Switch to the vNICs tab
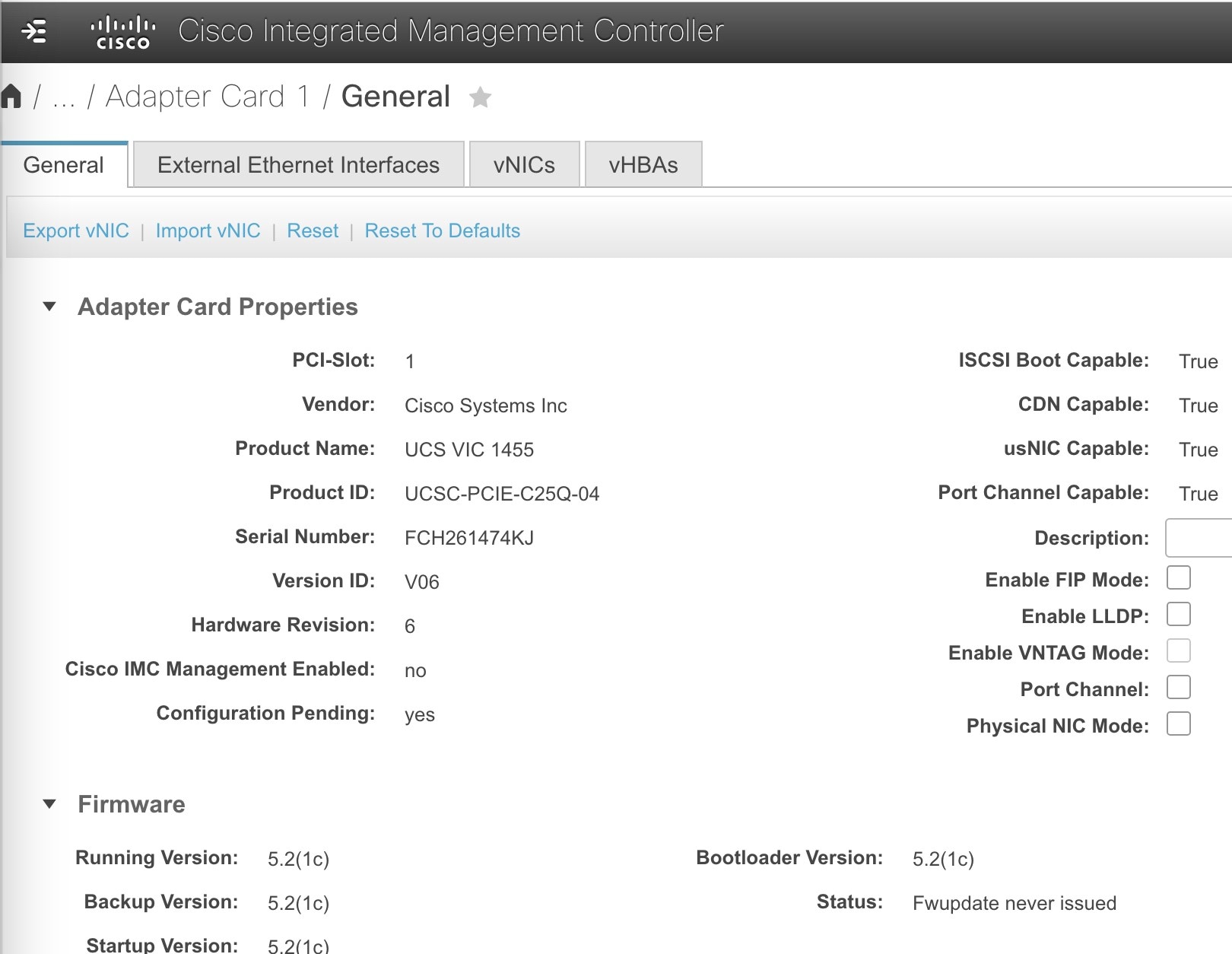This screenshot has width=1232, height=954. [x=523, y=164]
